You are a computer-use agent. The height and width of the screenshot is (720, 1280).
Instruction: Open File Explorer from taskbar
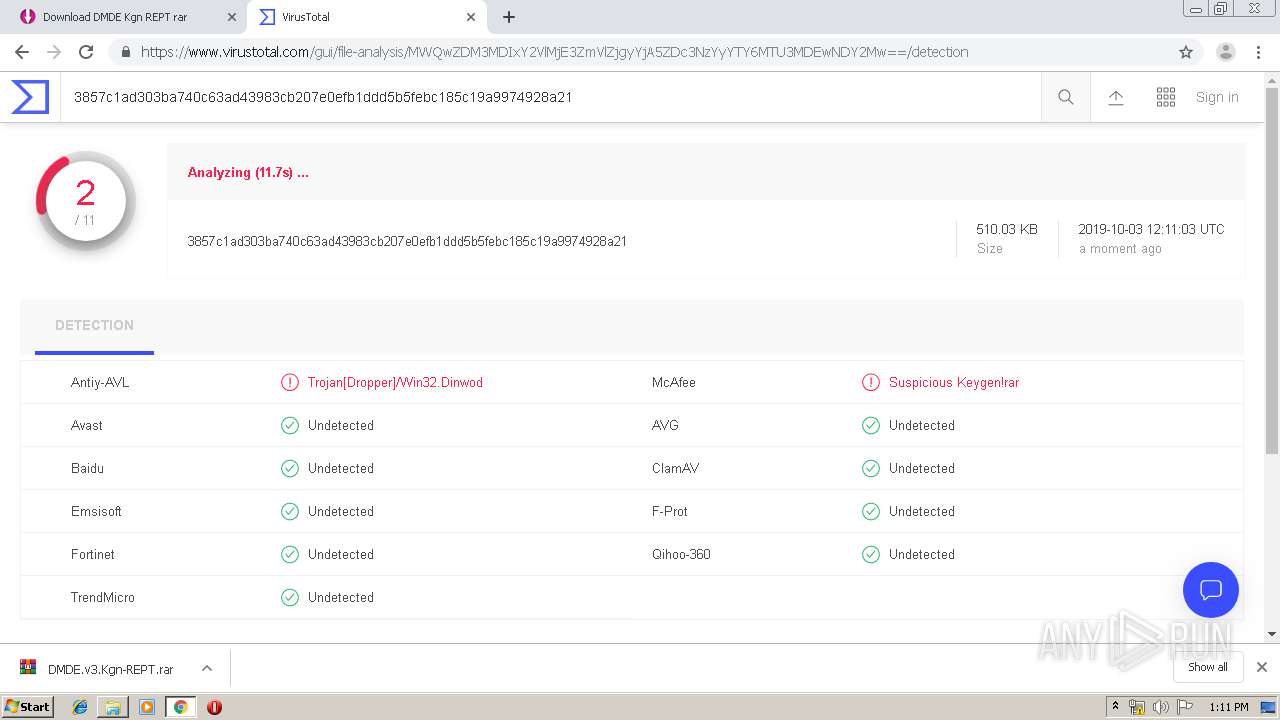113,707
